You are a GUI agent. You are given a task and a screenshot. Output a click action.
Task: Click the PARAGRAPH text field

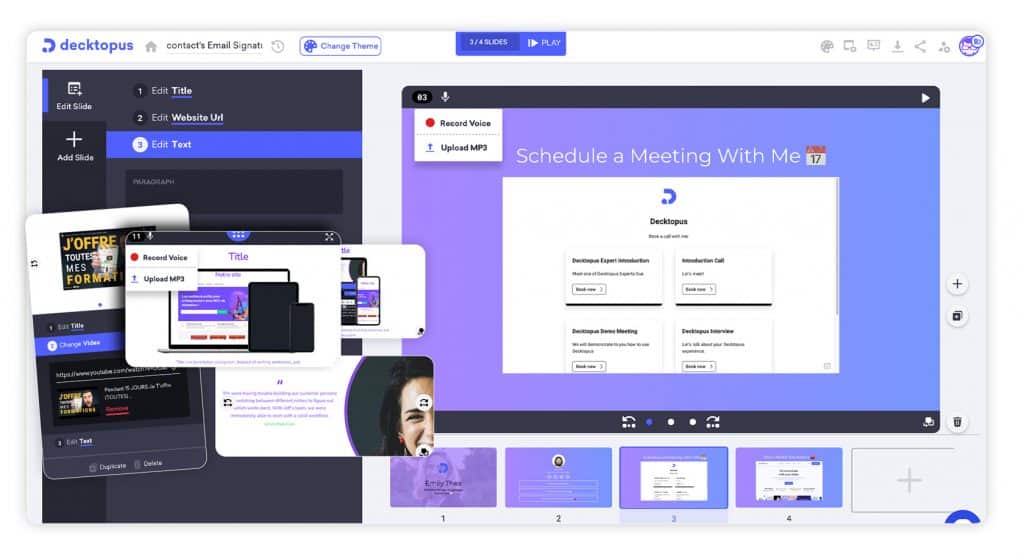(234, 192)
